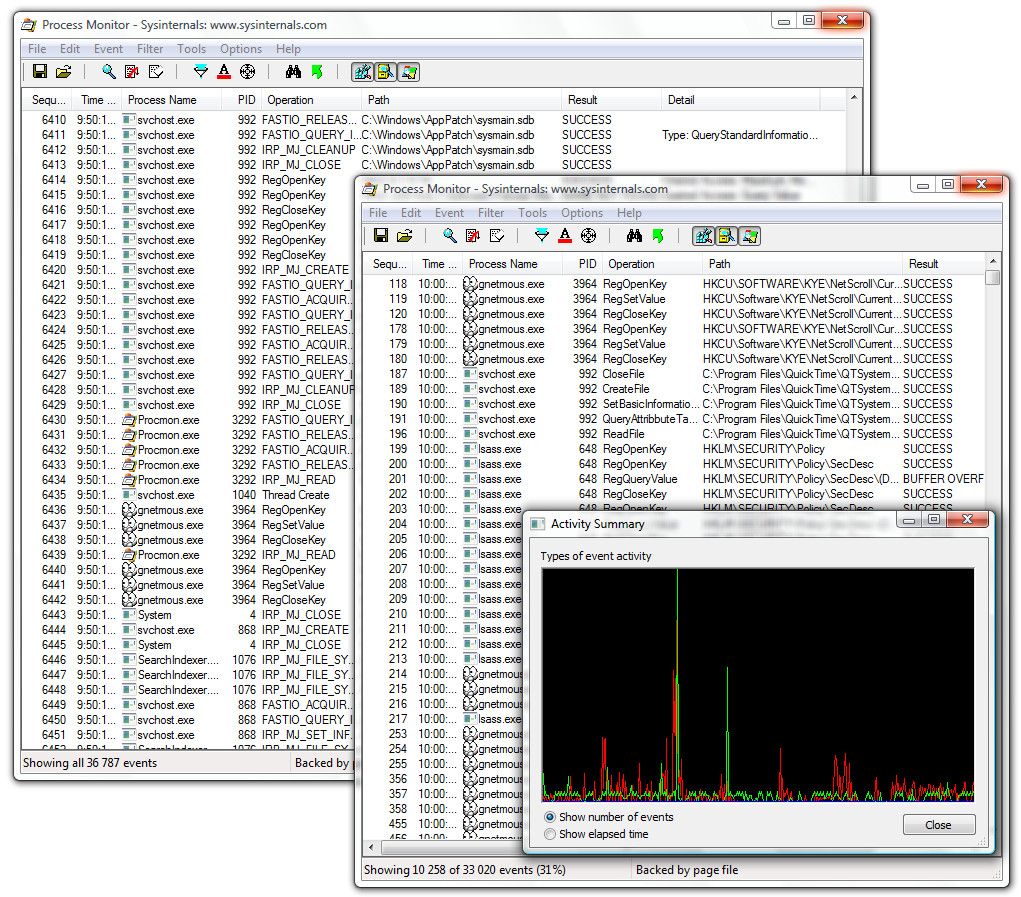Image resolution: width=1021 pixels, height=897 pixels.
Task: Select row 6435 Thread Create in back window
Action: 189,495
